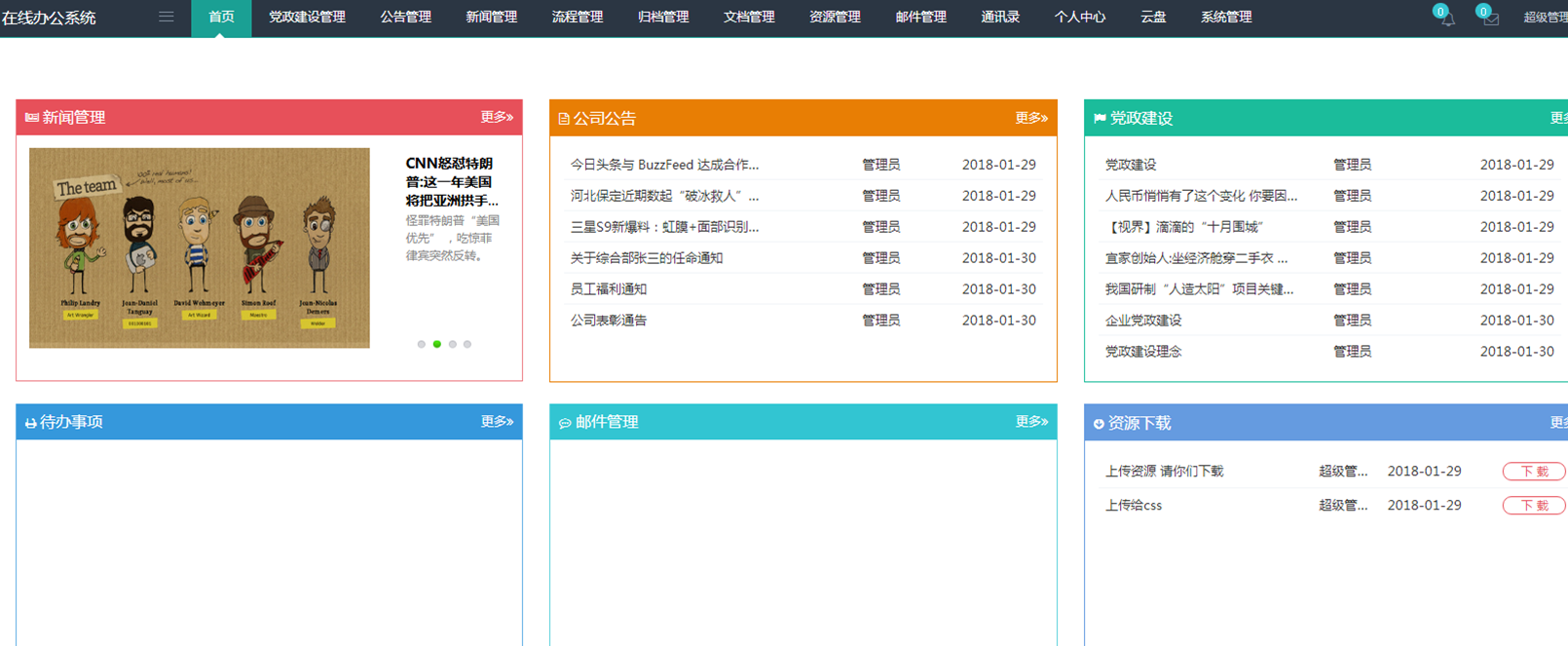Open 流程管理 menu
This screenshot has height=646, width=1568.
click(x=577, y=18)
